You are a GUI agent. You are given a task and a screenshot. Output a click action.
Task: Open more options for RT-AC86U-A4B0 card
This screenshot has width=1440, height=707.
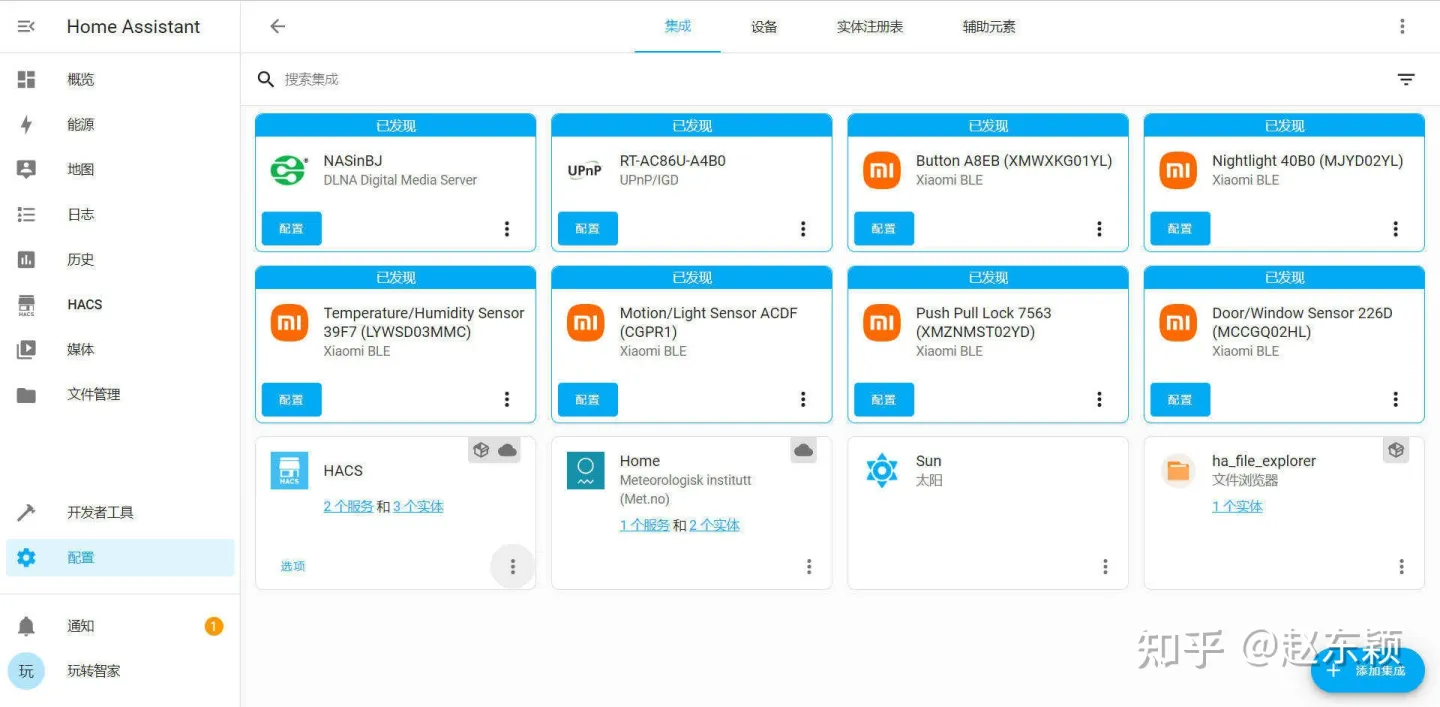pos(803,229)
